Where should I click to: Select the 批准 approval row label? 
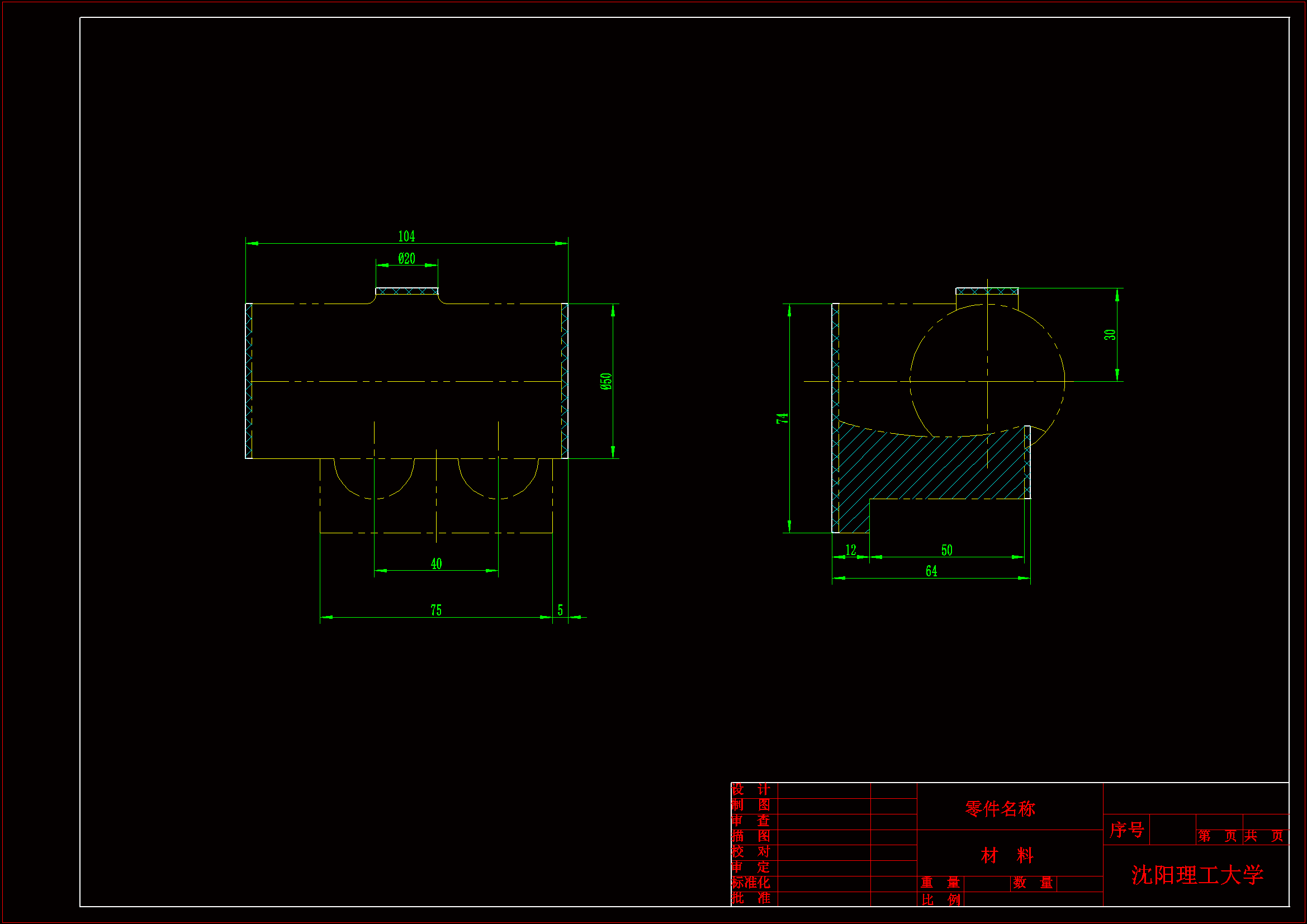coord(751,898)
